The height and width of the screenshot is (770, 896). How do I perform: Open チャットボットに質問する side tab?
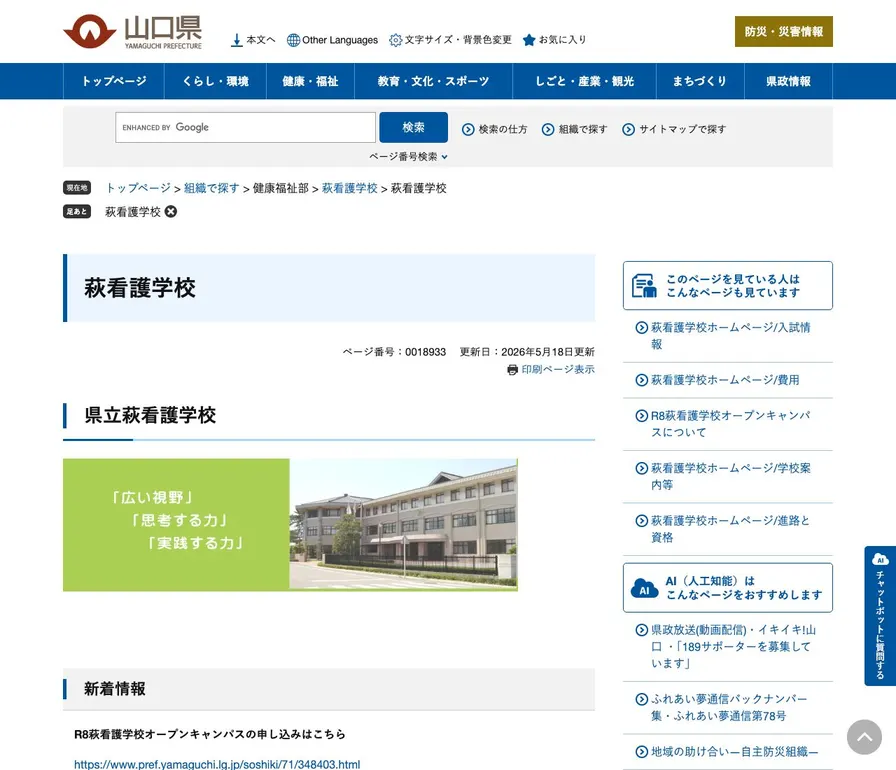click(x=880, y=616)
